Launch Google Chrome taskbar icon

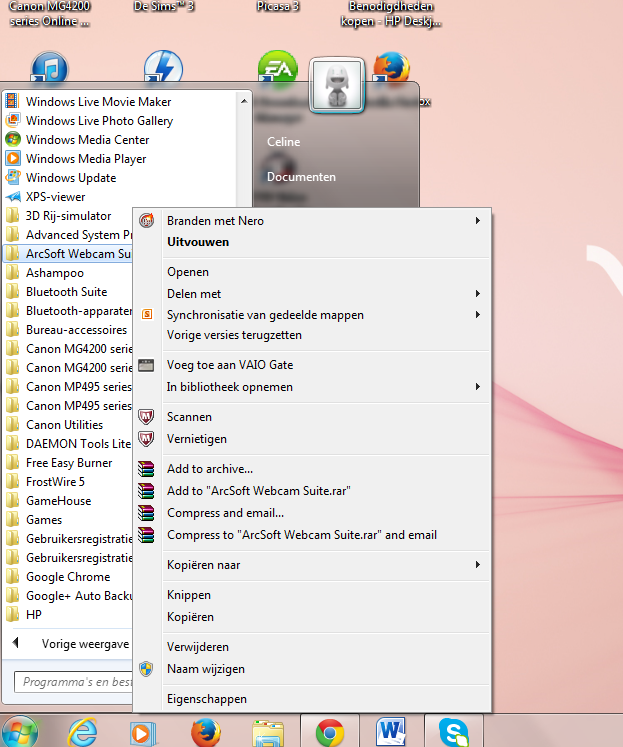click(x=330, y=732)
